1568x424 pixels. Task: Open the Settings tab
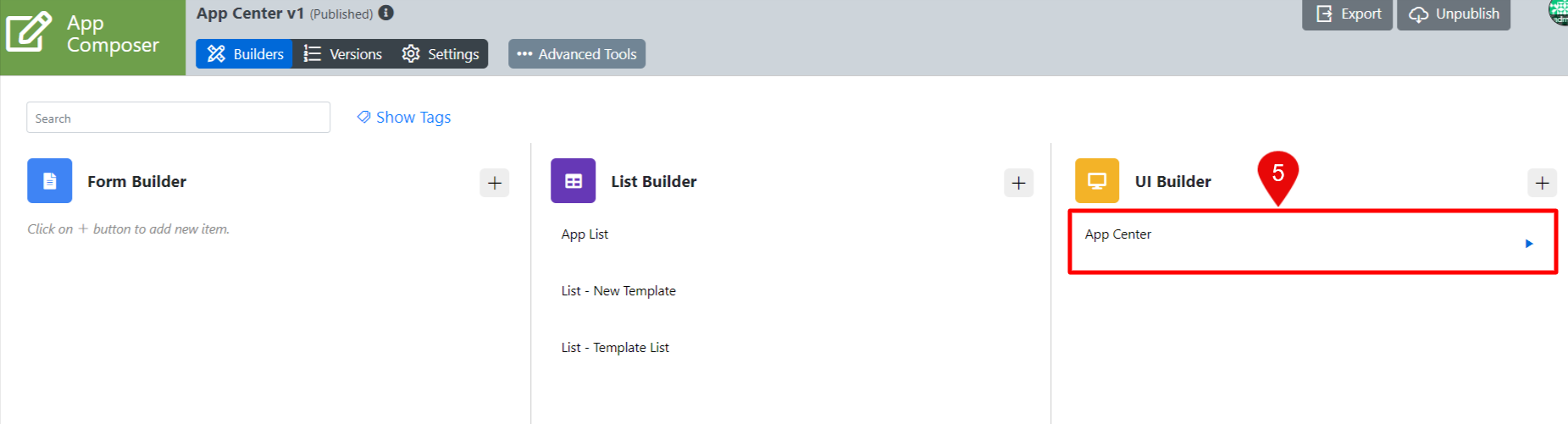(x=440, y=54)
